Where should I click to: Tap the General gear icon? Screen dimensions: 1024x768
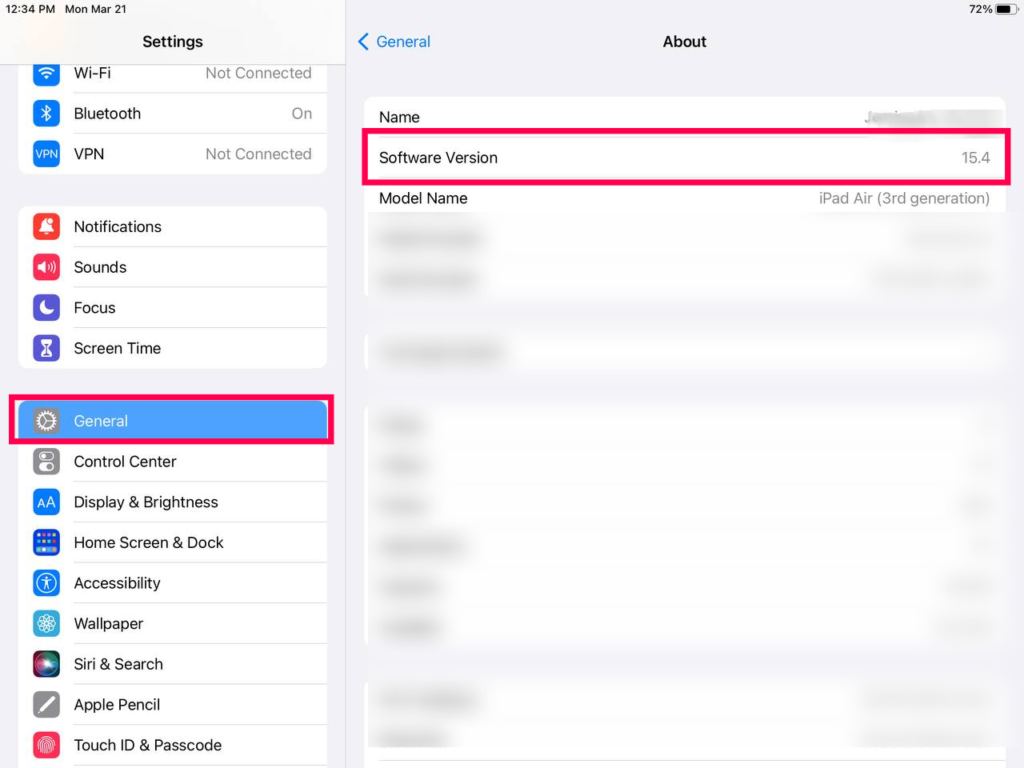tap(46, 421)
